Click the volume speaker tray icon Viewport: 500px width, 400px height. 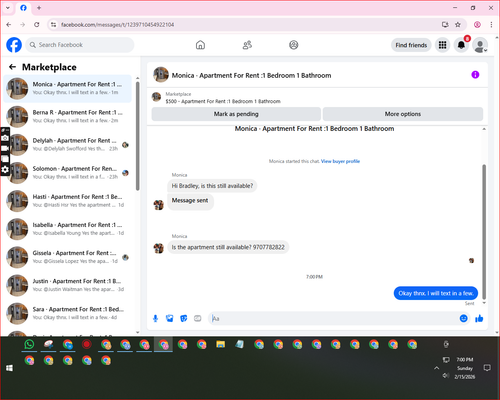tap(445, 376)
